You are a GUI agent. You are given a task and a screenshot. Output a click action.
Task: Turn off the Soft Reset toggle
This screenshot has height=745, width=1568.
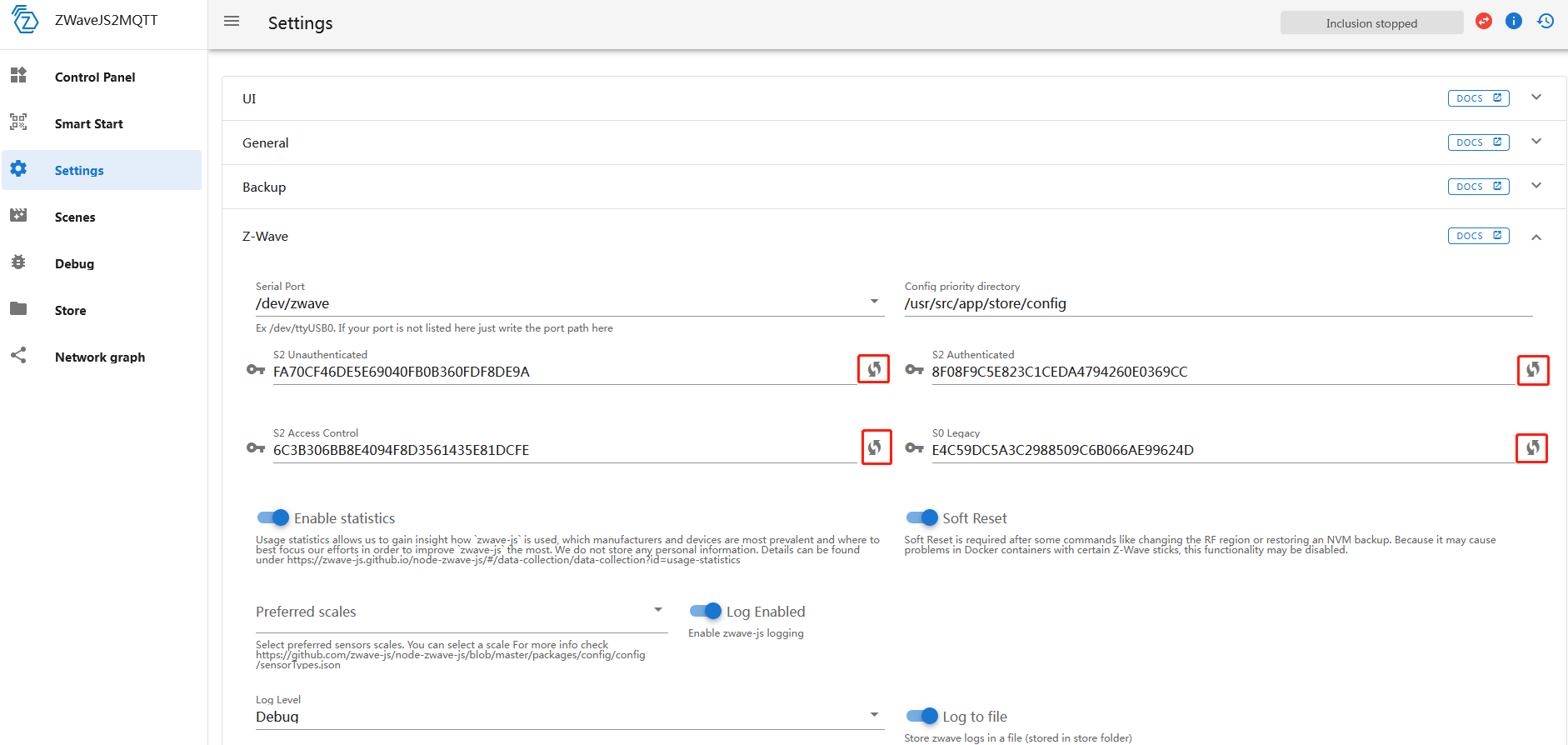point(922,517)
